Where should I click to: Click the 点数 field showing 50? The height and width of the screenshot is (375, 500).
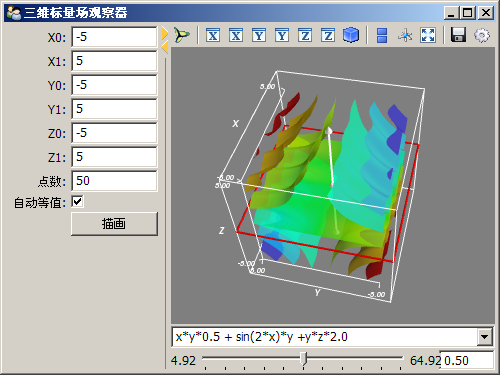tap(114, 181)
